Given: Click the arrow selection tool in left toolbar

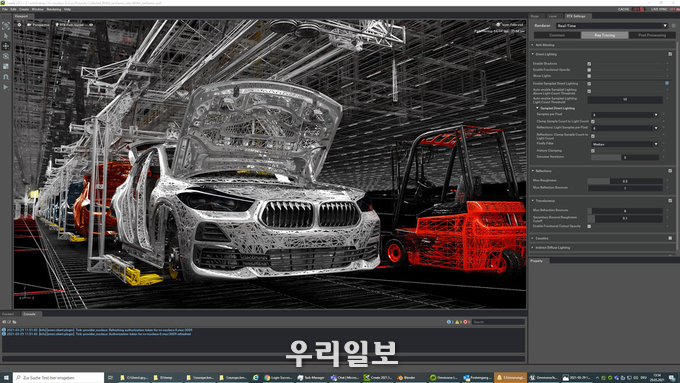Looking at the screenshot, I should (x=6, y=36).
